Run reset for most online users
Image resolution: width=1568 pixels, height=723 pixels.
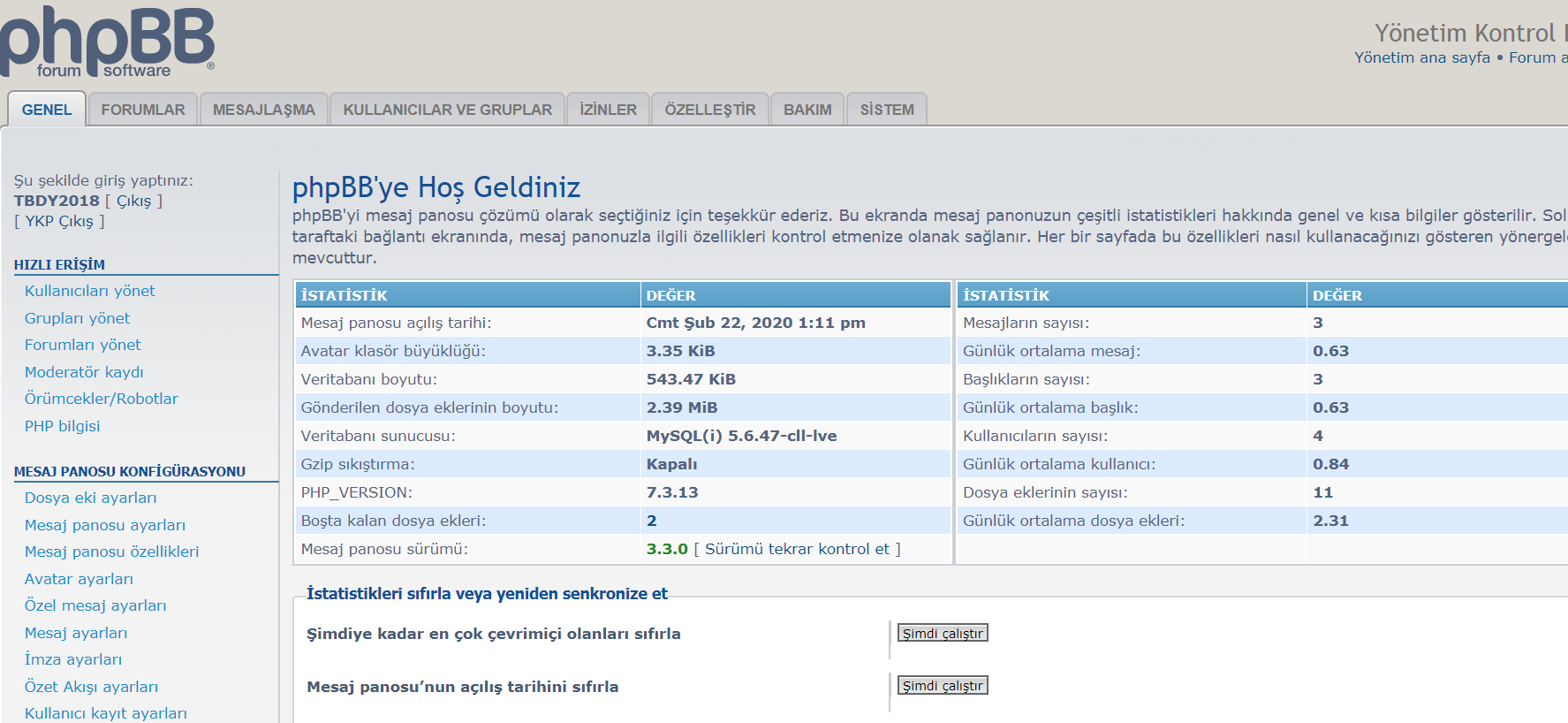(943, 633)
